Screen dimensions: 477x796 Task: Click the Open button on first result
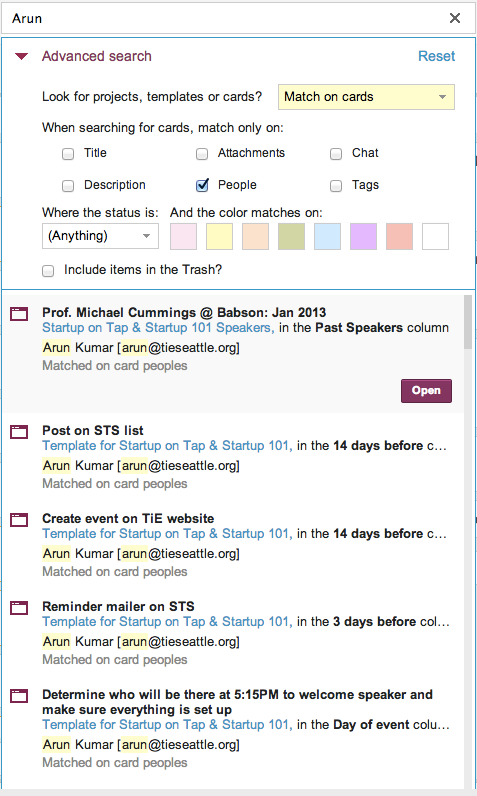[426, 391]
